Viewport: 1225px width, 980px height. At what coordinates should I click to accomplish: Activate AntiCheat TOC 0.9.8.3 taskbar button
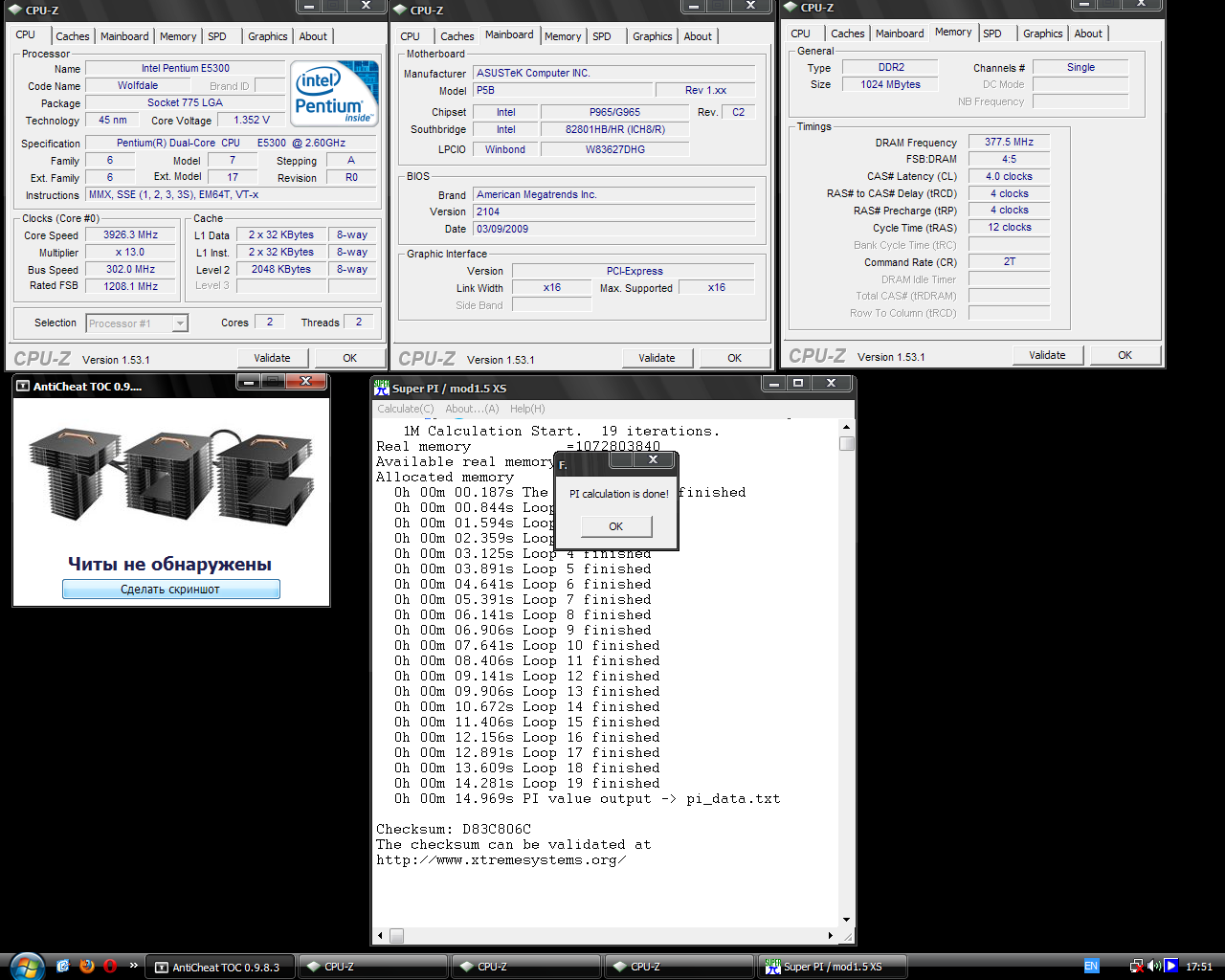click(220, 967)
